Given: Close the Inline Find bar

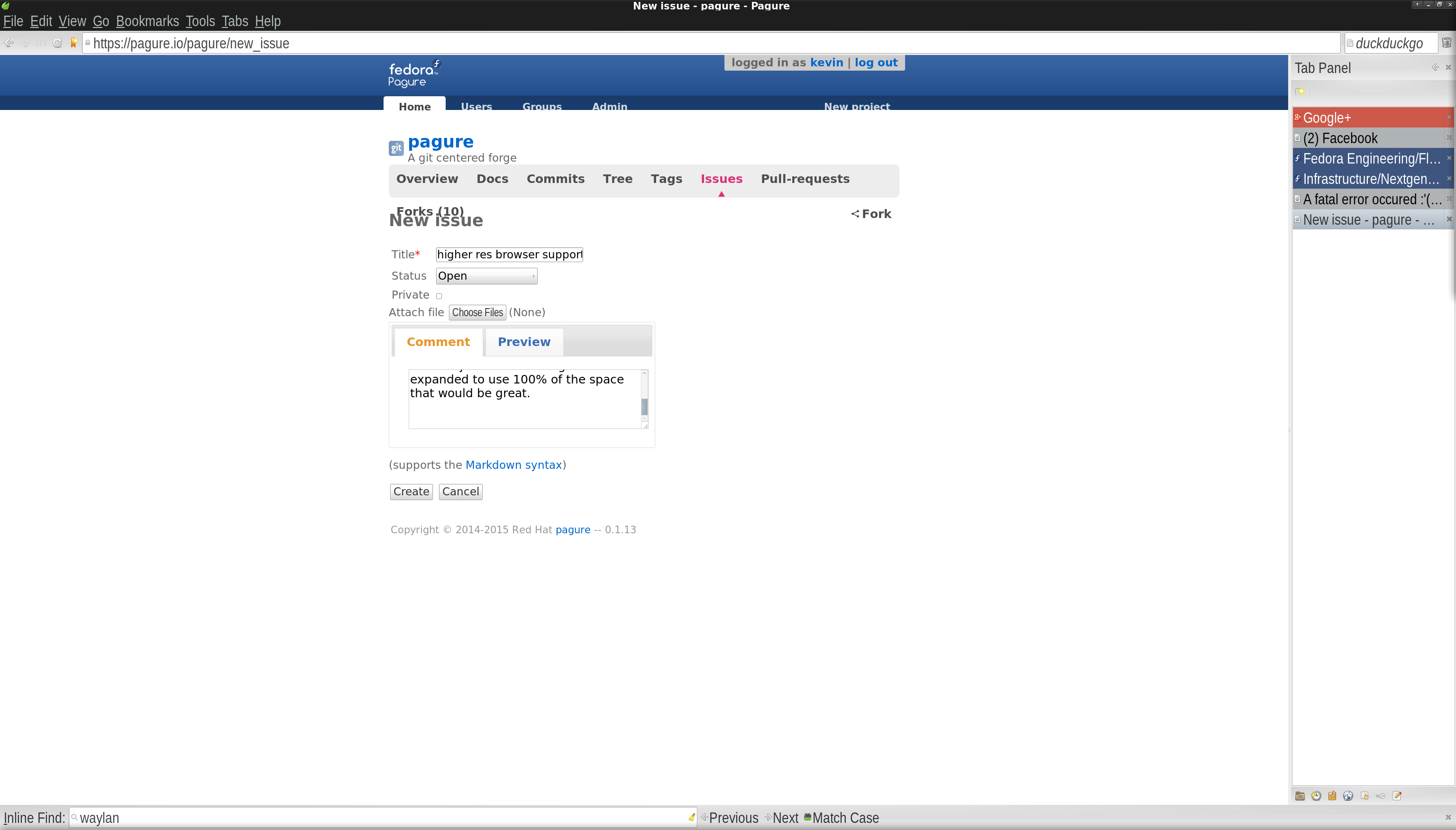Looking at the screenshot, I should (1448, 818).
